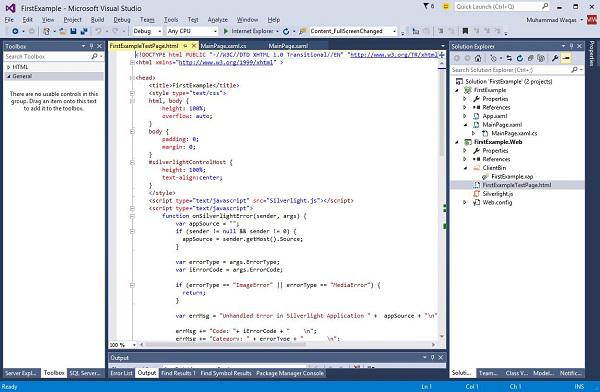Click Home icon in Solution Explorer toolbar

tap(478, 58)
